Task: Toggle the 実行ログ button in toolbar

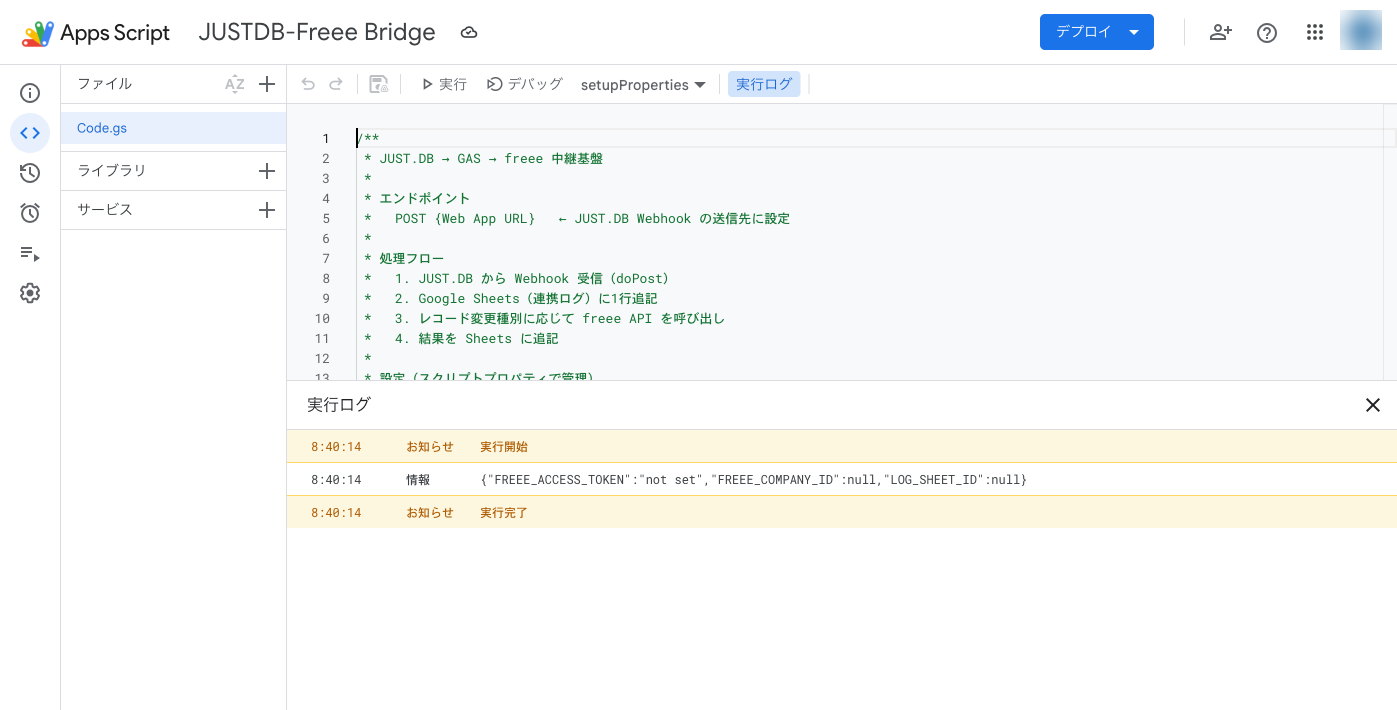Action: click(764, 85)
